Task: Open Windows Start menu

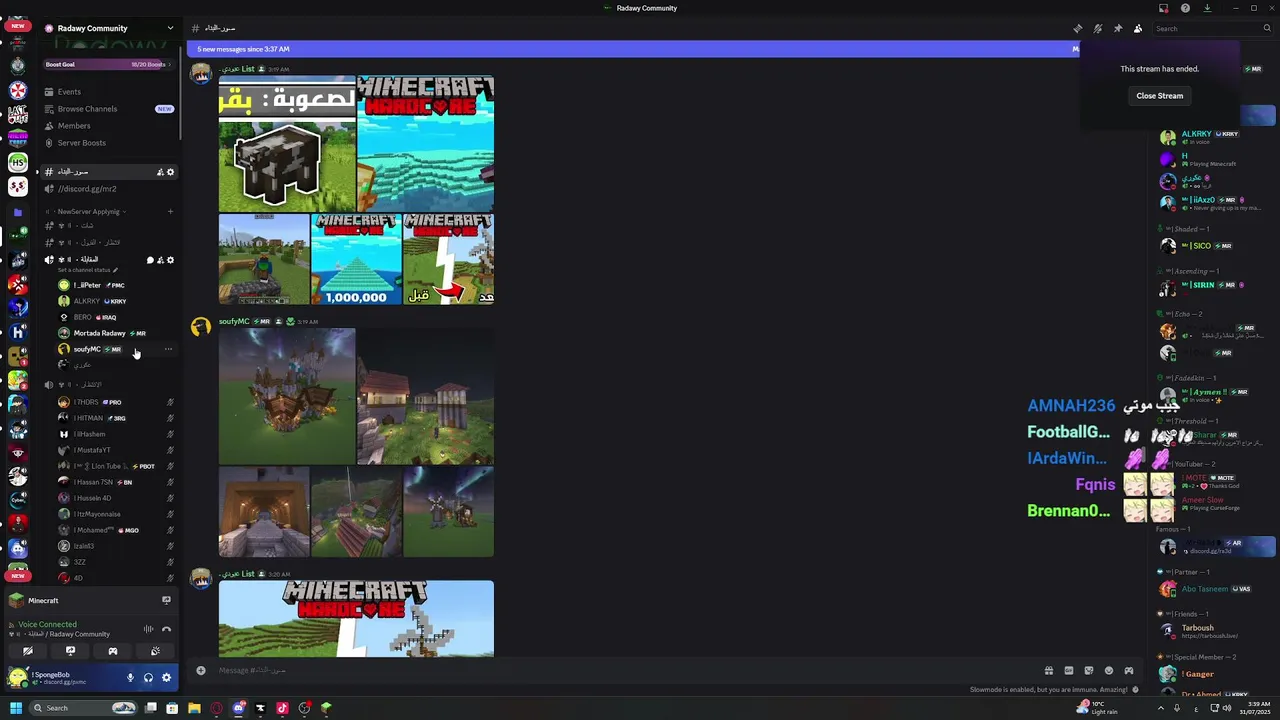Action: [x=15, y=708]
